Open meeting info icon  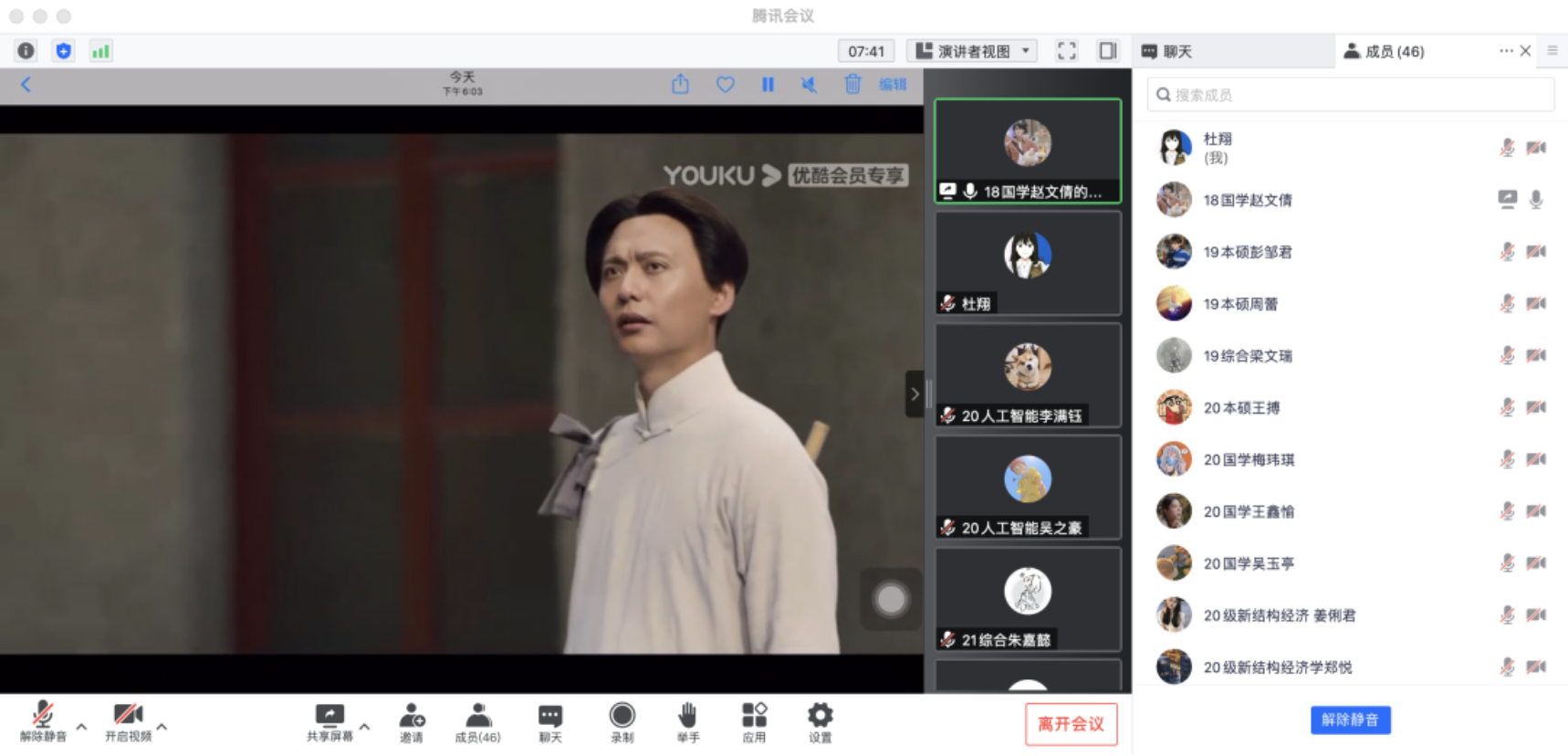click(26, 51)
